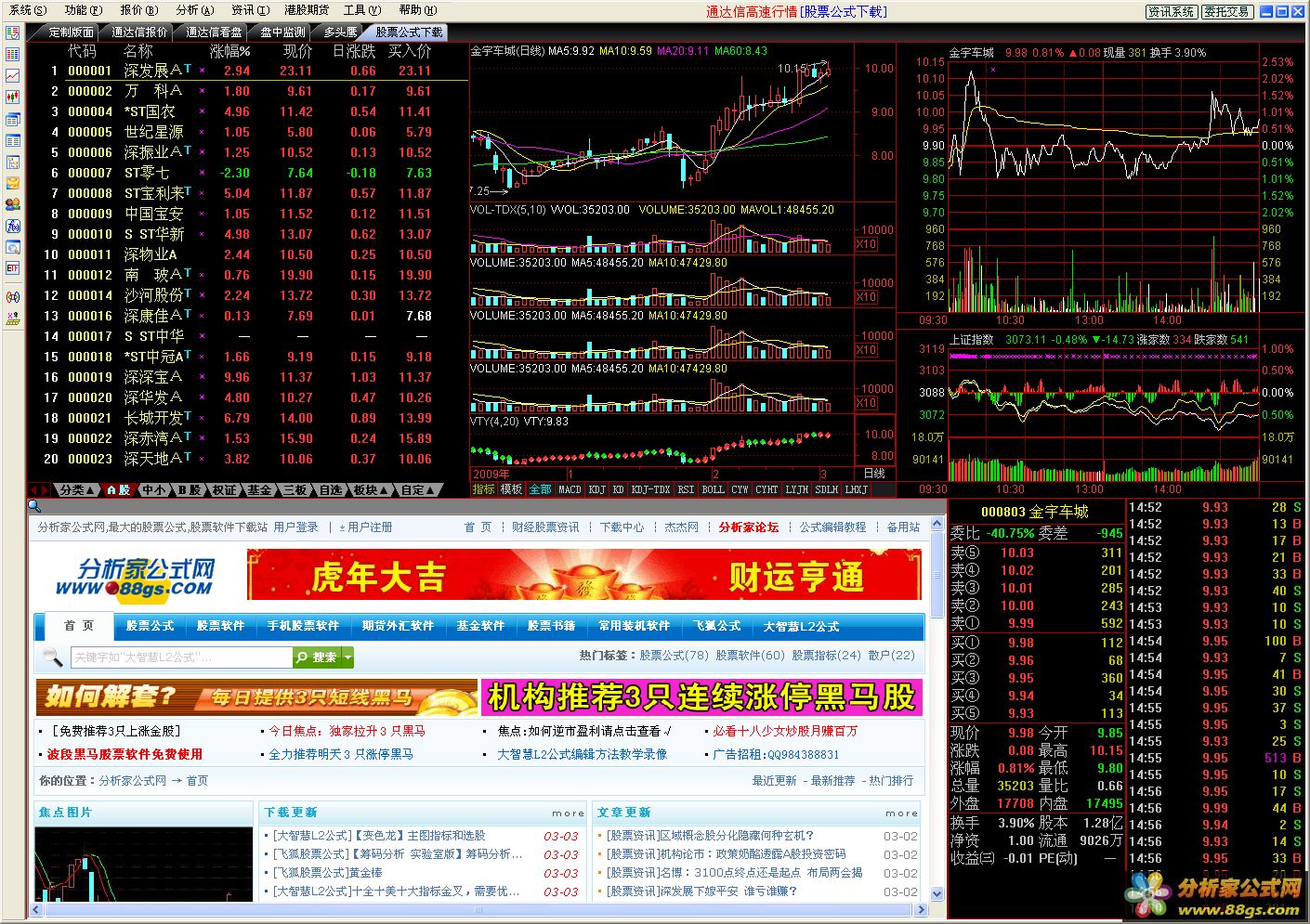Click the more link beside 下载更新
This screenshot has width=1310, height=924.
coord(569,813)
